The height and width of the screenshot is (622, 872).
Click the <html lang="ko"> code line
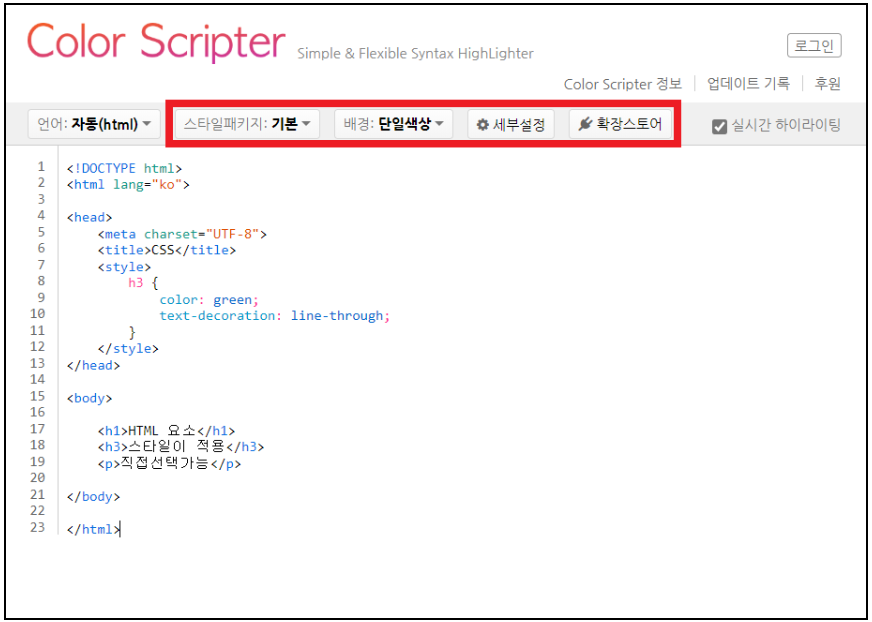[x=128, y=185]
